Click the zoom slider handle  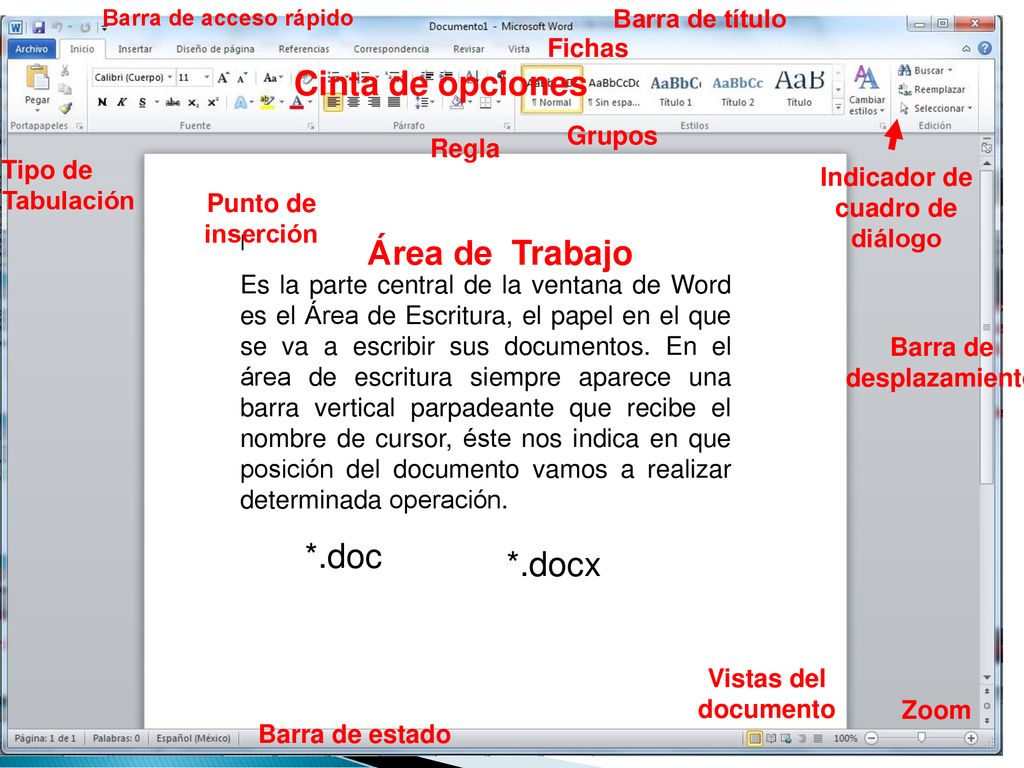(921, 737)
